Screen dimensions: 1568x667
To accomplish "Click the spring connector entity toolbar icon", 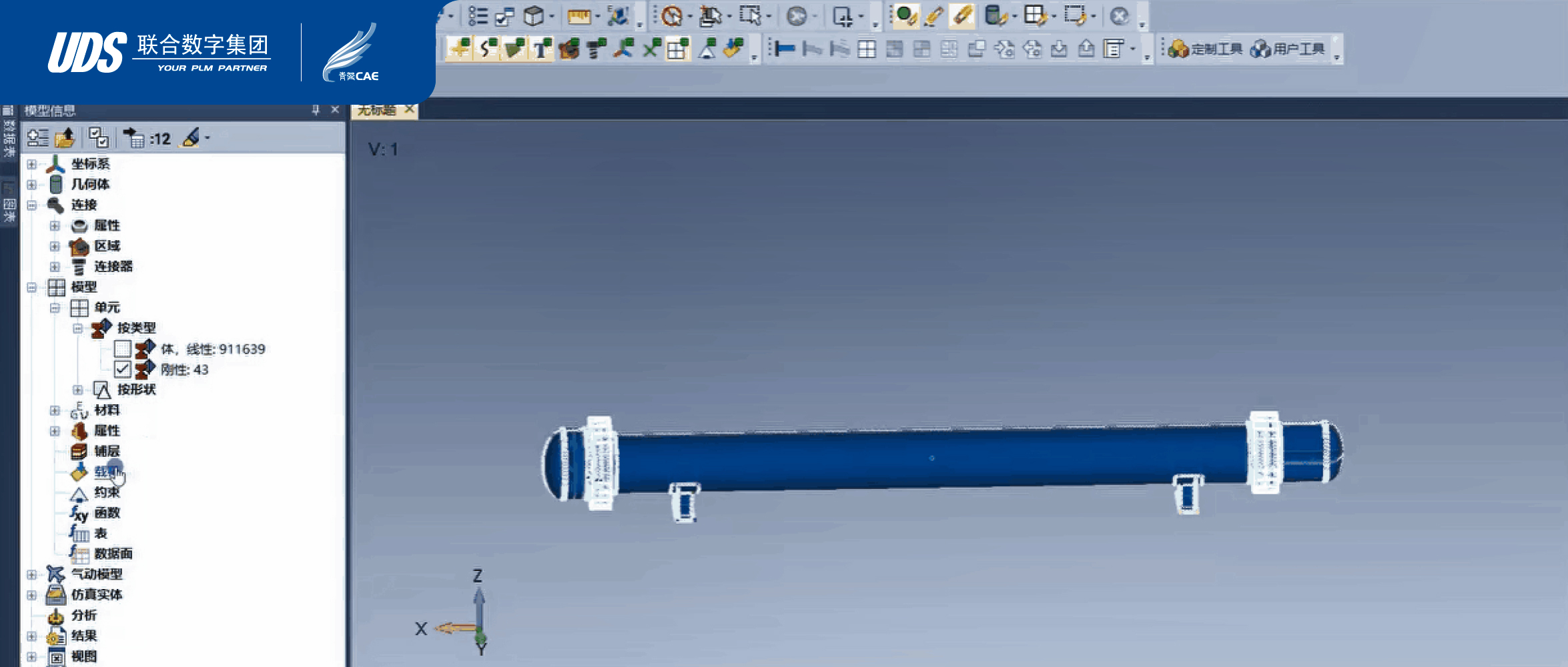I will pos(596,49).
